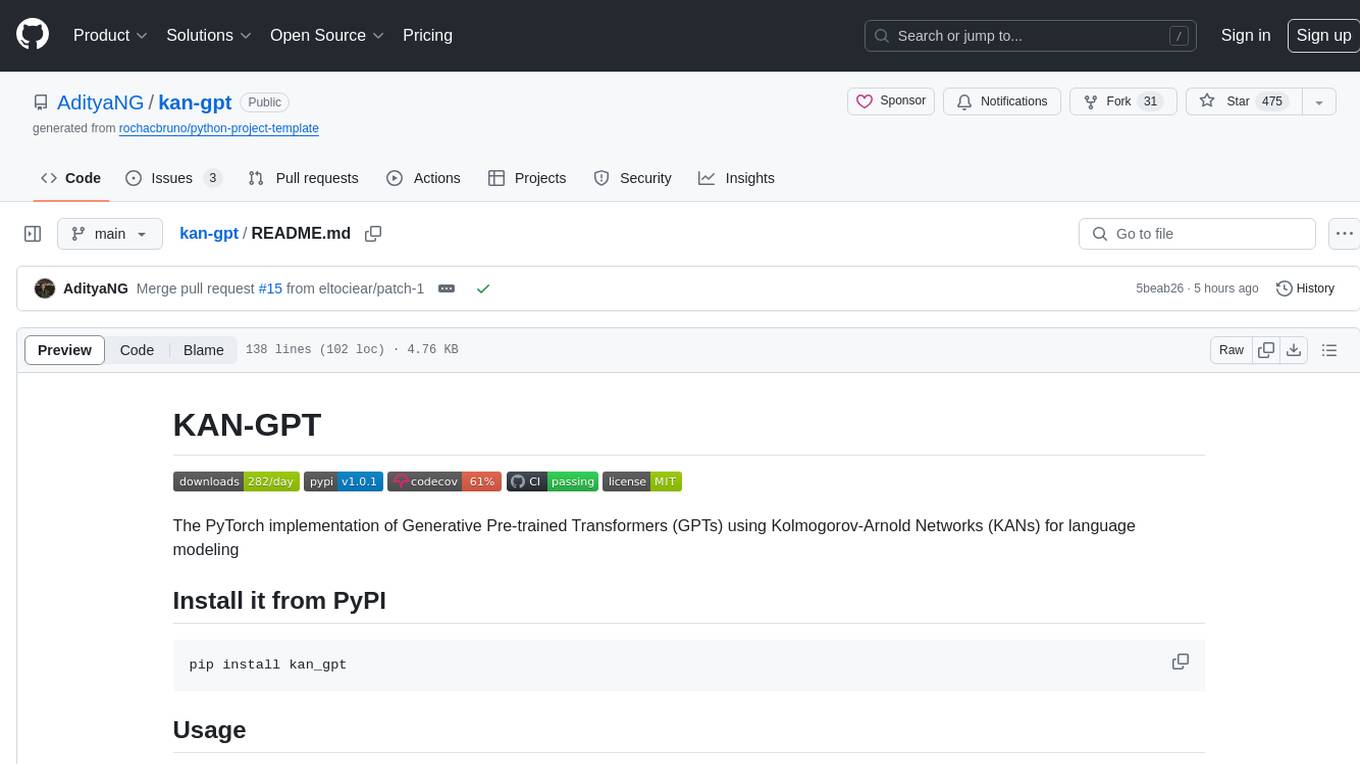This screenshot has width=1360, height=764.
Task: Open rochacbruno/python-project-template link
Action: click(x=219, y=128)
